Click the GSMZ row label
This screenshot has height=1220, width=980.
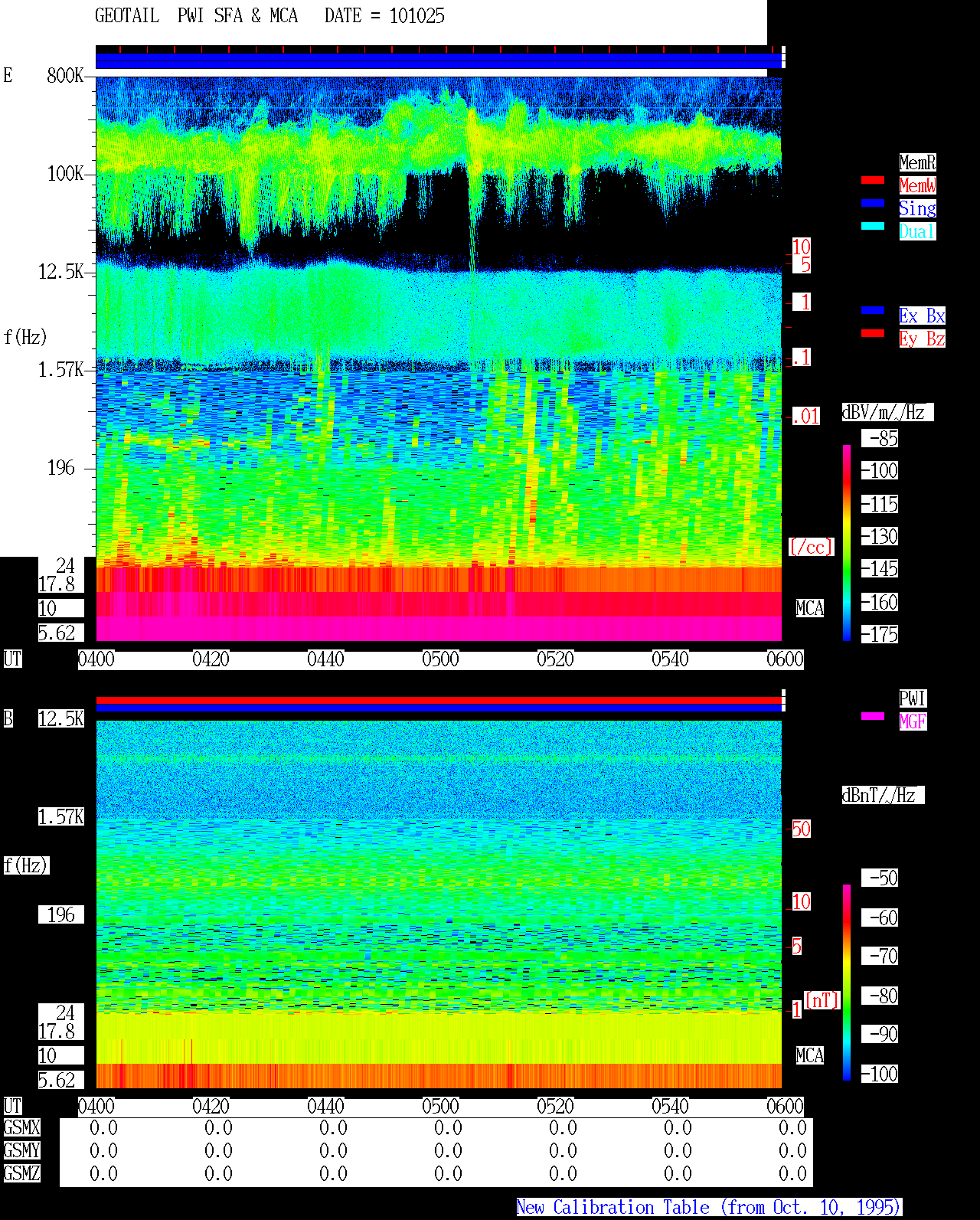(x=21, y=1173)
